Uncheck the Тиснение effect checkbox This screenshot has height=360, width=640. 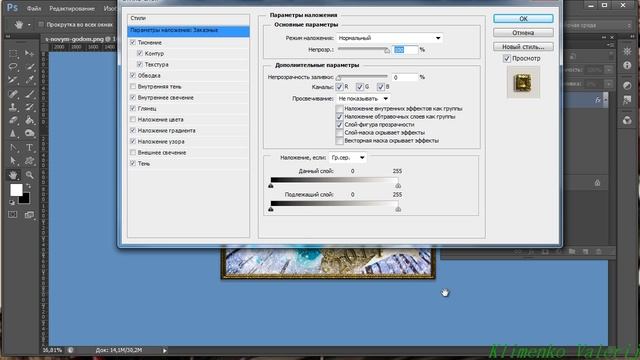(133, 42)
